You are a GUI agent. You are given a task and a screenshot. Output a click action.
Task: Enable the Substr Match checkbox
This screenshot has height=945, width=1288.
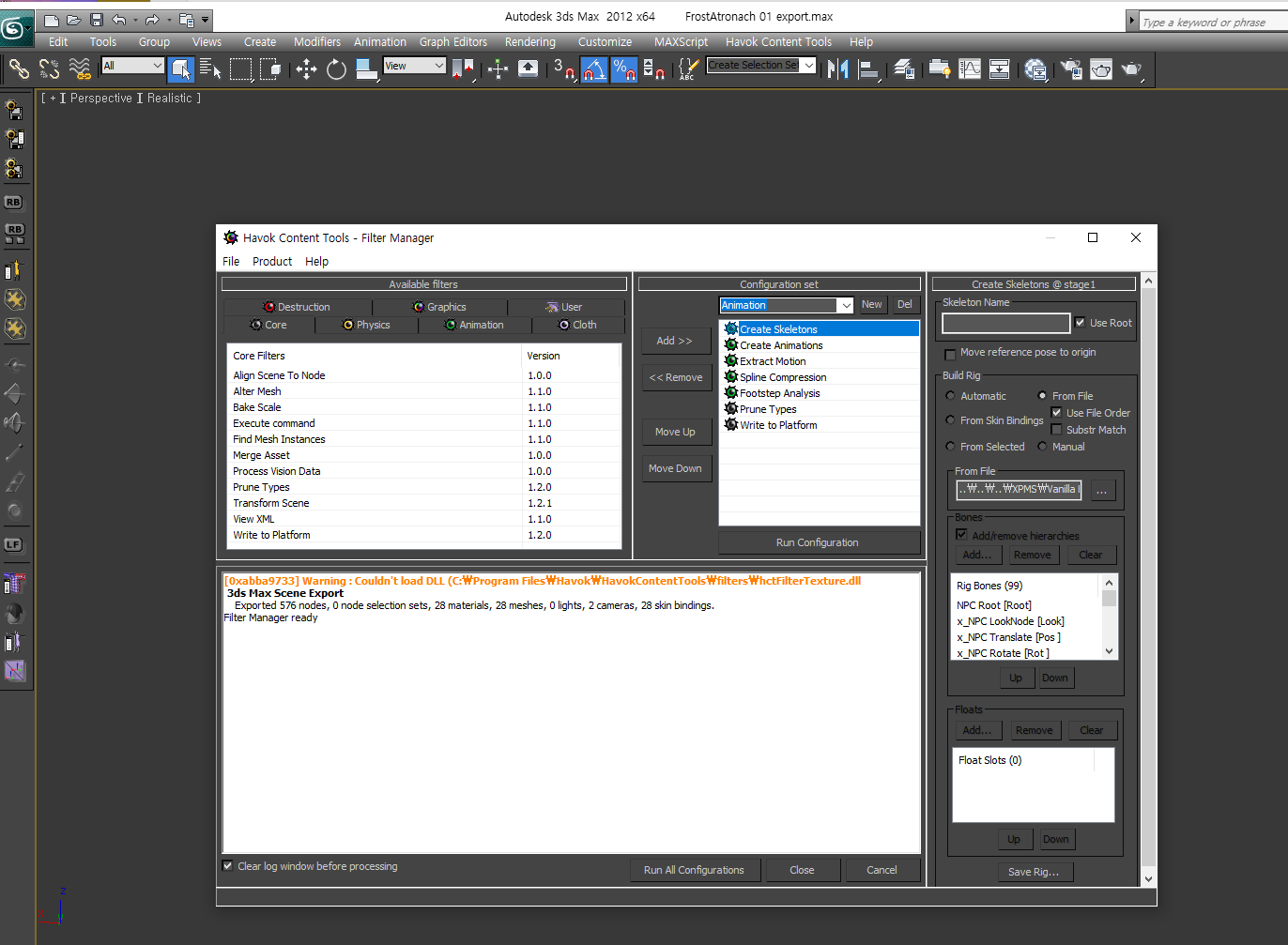pos(1056,430)
